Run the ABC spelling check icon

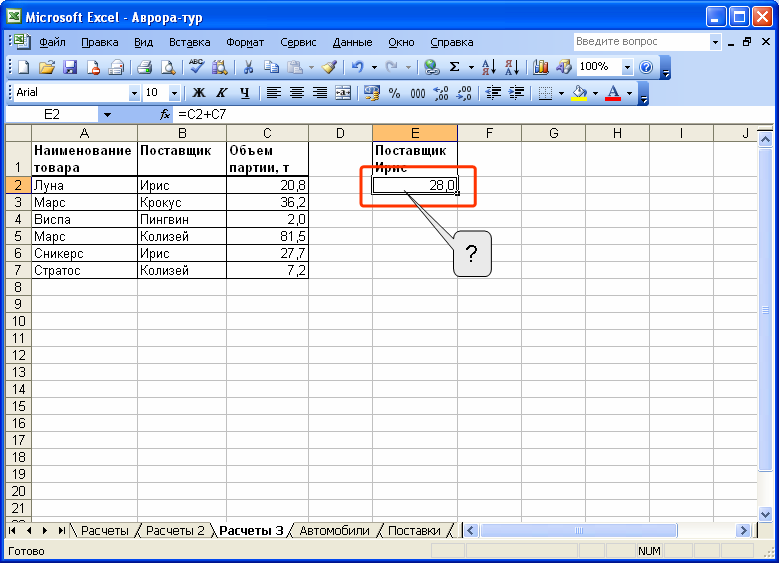(x=196, y=67)
